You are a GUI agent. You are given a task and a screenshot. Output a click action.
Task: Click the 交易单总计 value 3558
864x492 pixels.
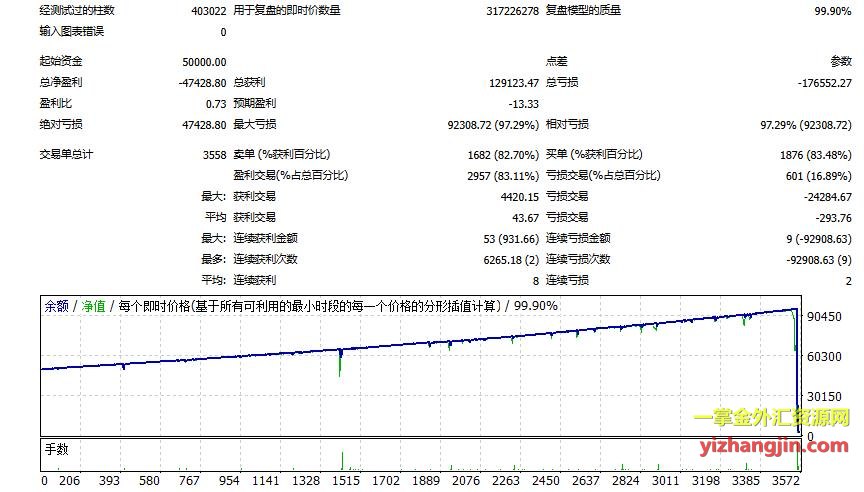pos(212,155)
